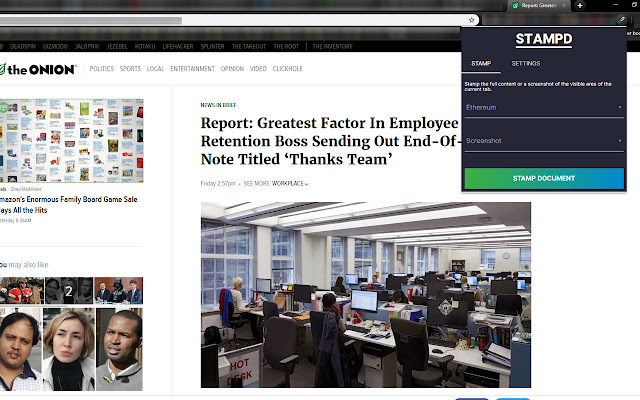Close the Report: Greatest browser tab

pyautogui.click(x=564, y=5)
